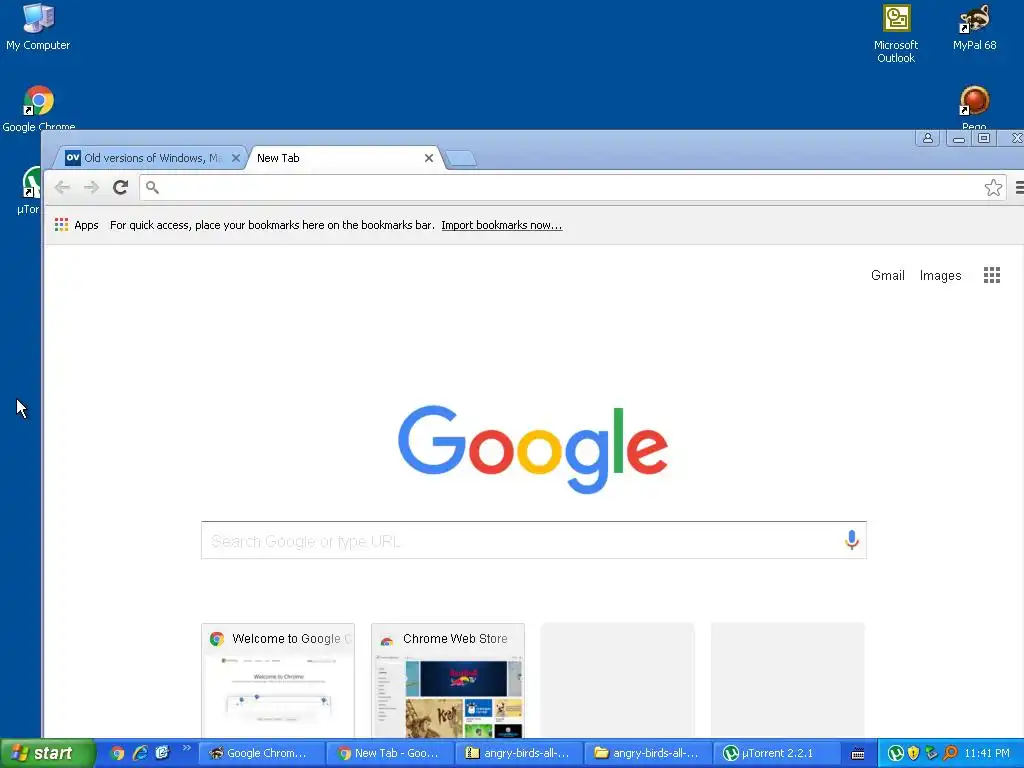The width and height of the screenshot is (1024, 768).
Task: Switch to New Tab - Goo... taskbar button
Action: click(390, 754)
